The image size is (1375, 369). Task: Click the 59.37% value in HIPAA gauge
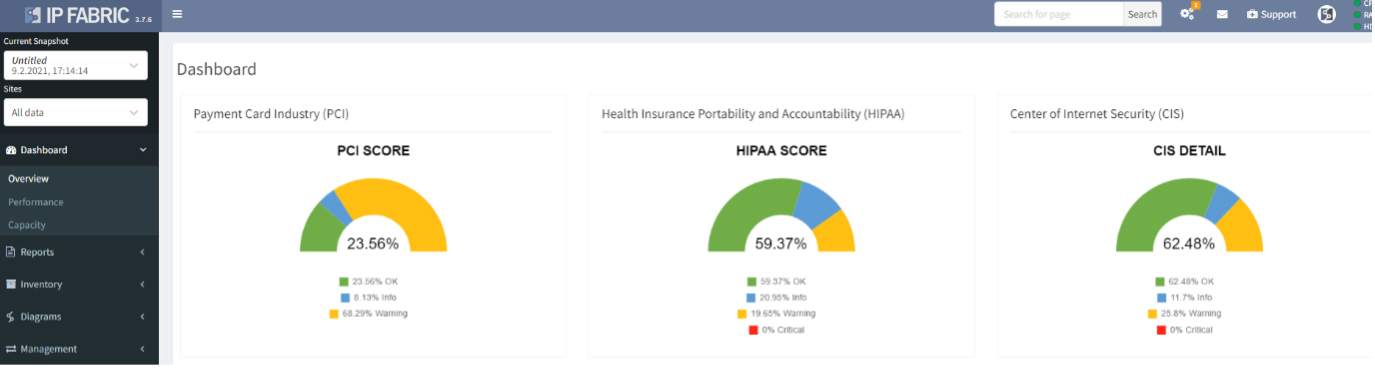point(781,243)
